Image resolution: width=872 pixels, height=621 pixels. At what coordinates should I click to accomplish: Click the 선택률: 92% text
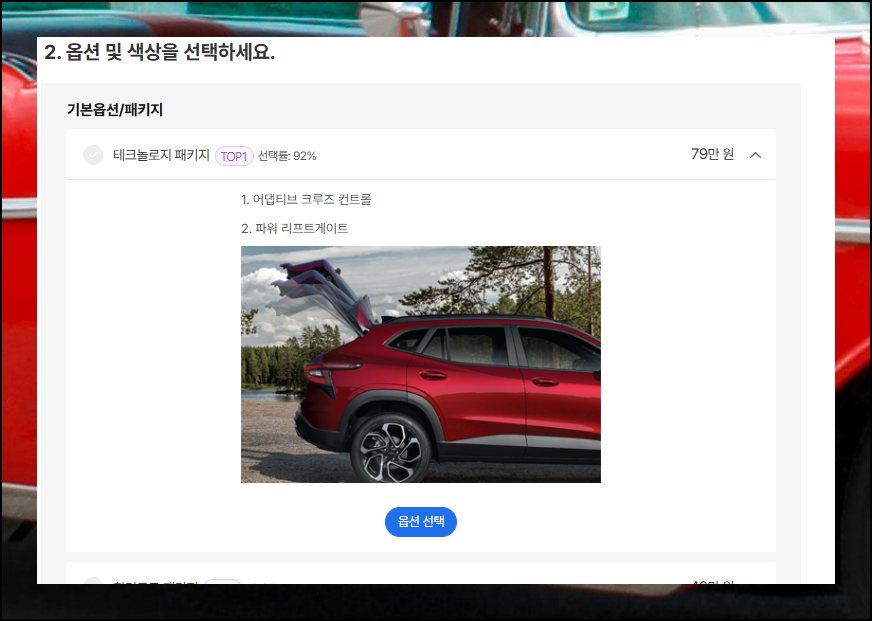click(287, 156)
